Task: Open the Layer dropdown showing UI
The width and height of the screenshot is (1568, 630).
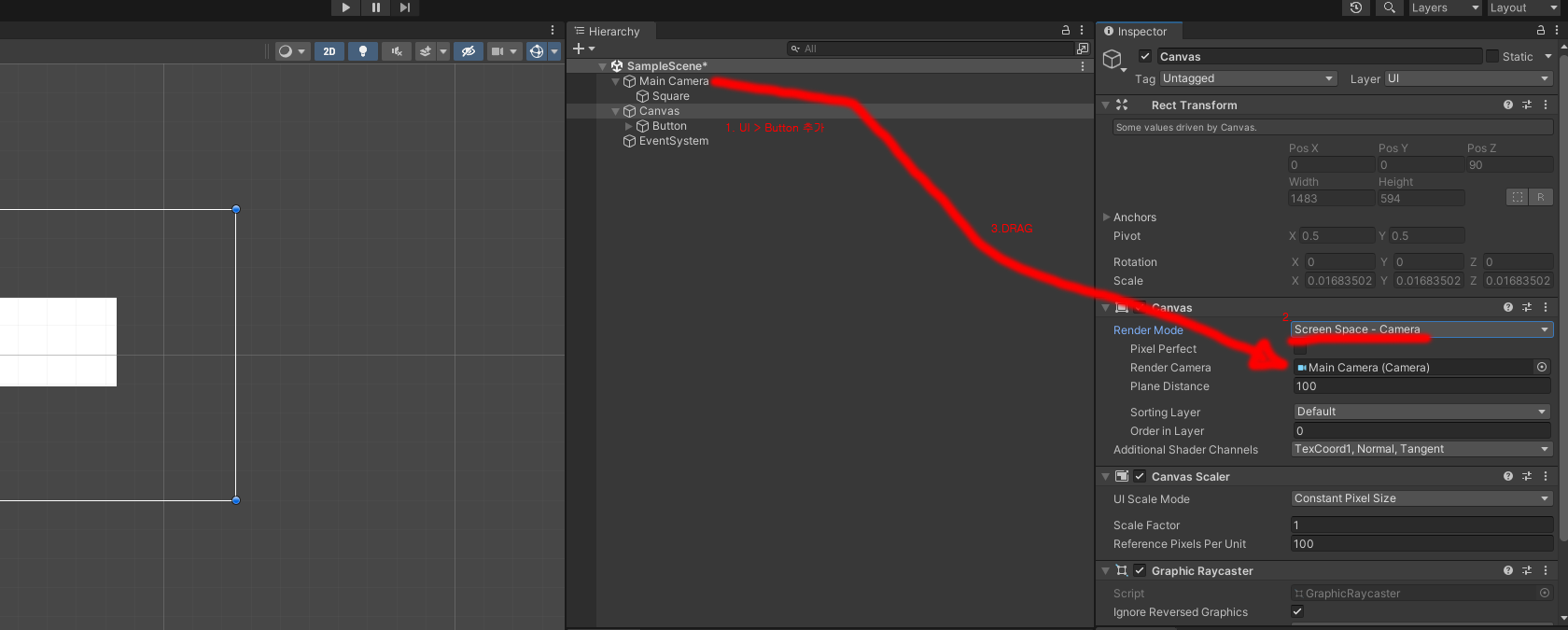Action: [x=1468, y=78]
